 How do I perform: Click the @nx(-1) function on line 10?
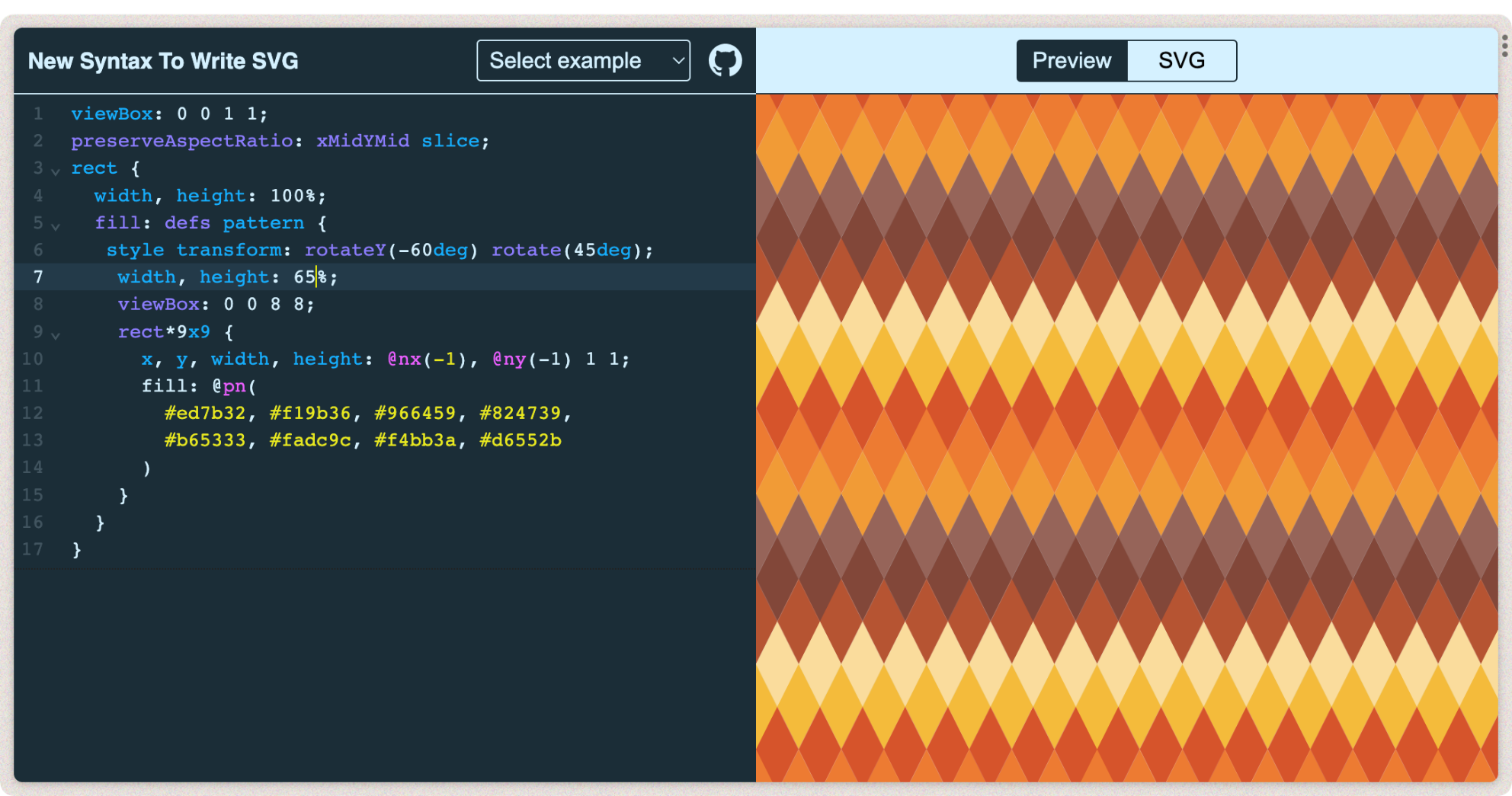click(427, 359)
